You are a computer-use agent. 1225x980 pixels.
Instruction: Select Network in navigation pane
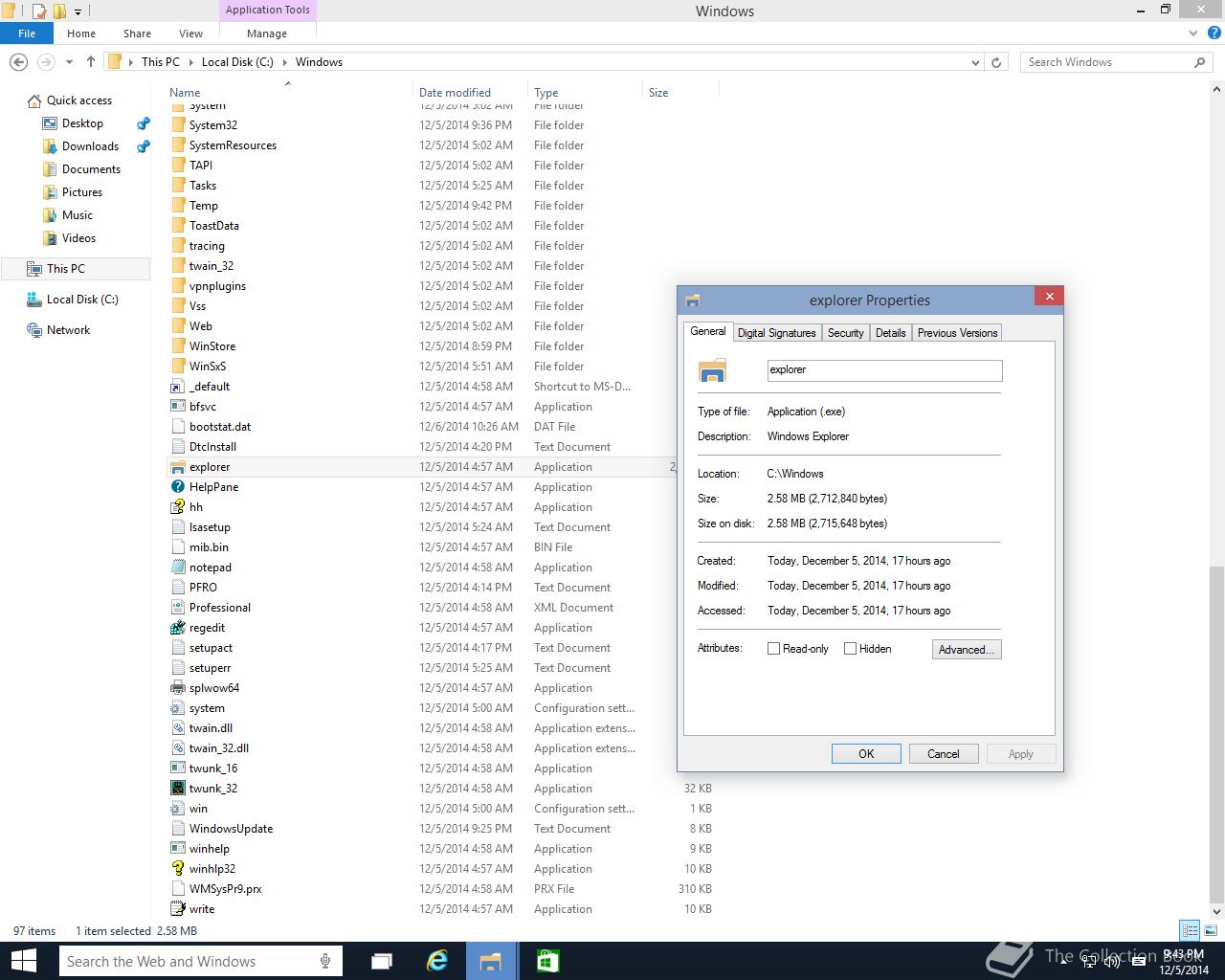68,330
